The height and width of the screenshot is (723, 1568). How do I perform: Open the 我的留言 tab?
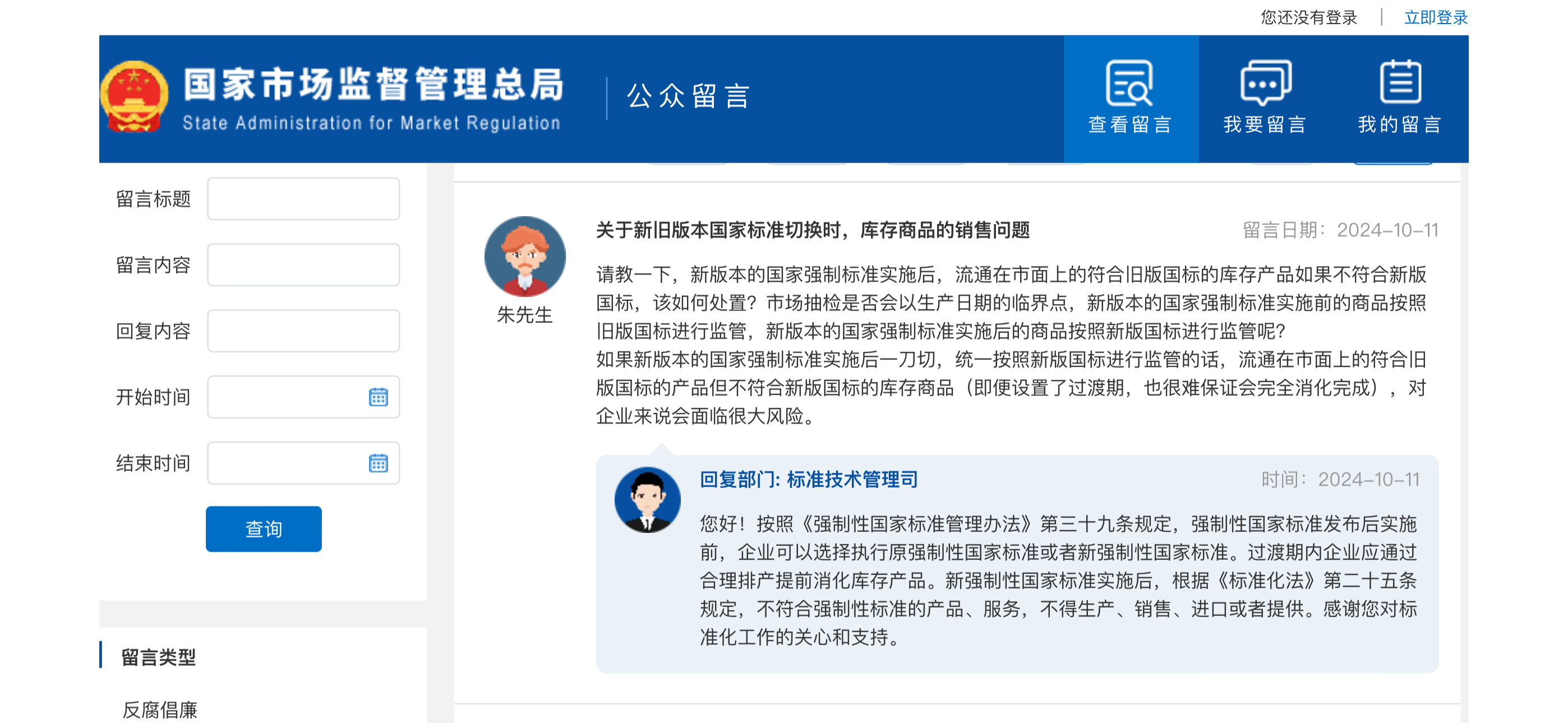pyautogui.click(x=1400, y=99)
